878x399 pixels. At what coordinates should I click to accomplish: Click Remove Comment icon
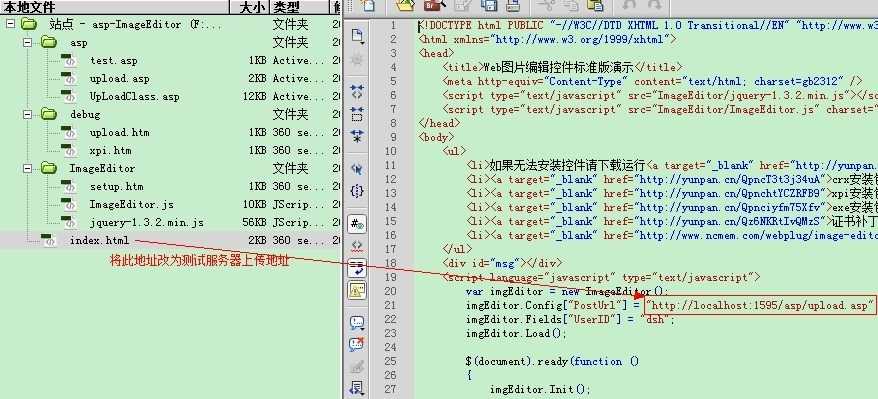click(x=357, y=344)
